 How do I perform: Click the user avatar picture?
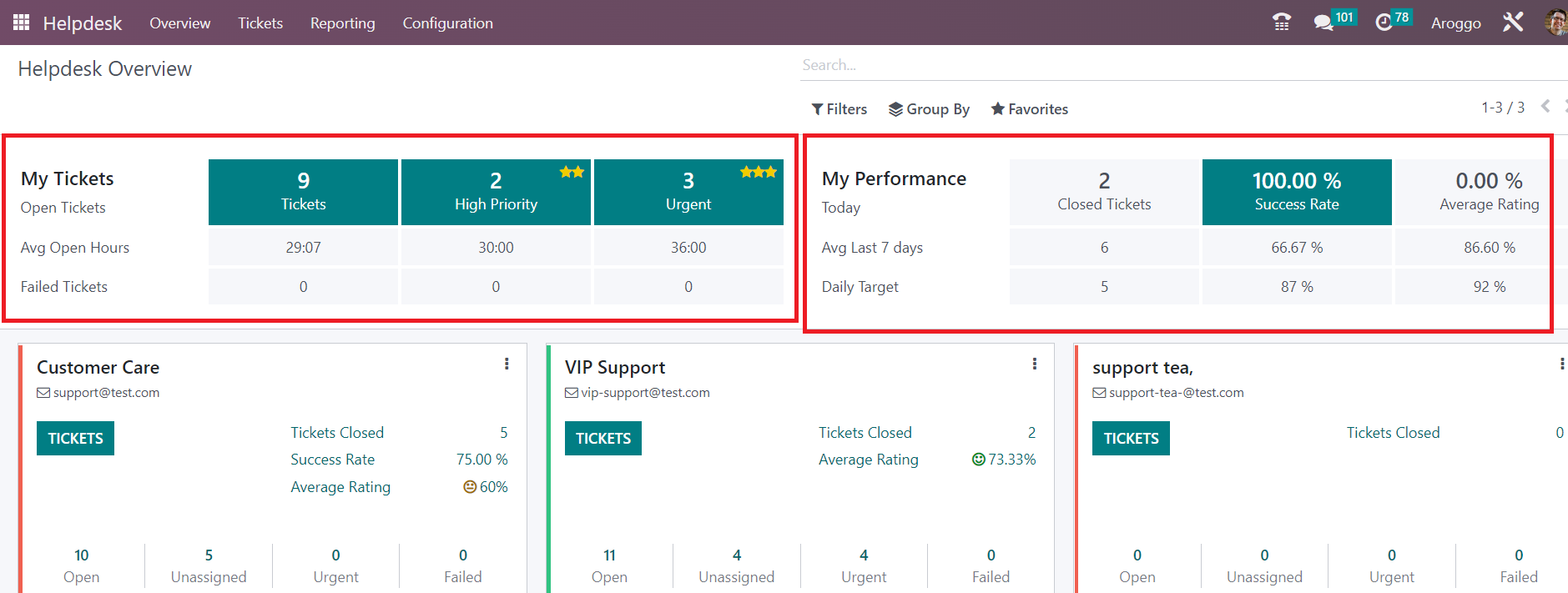point(1556,23)
